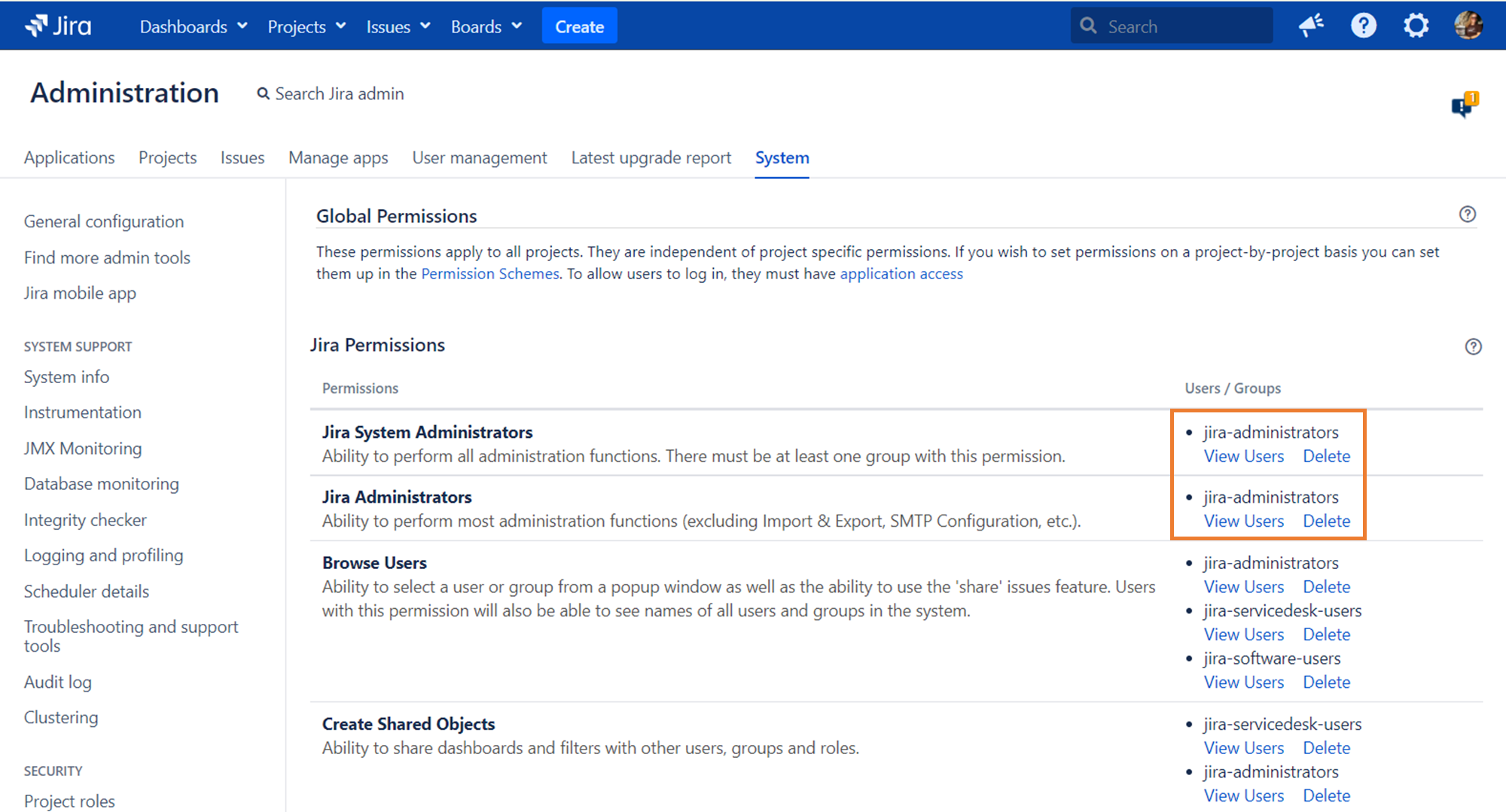Open the Permission Schemes link
This screenshot has width=1506, height=812.
(x=489, y=273)
